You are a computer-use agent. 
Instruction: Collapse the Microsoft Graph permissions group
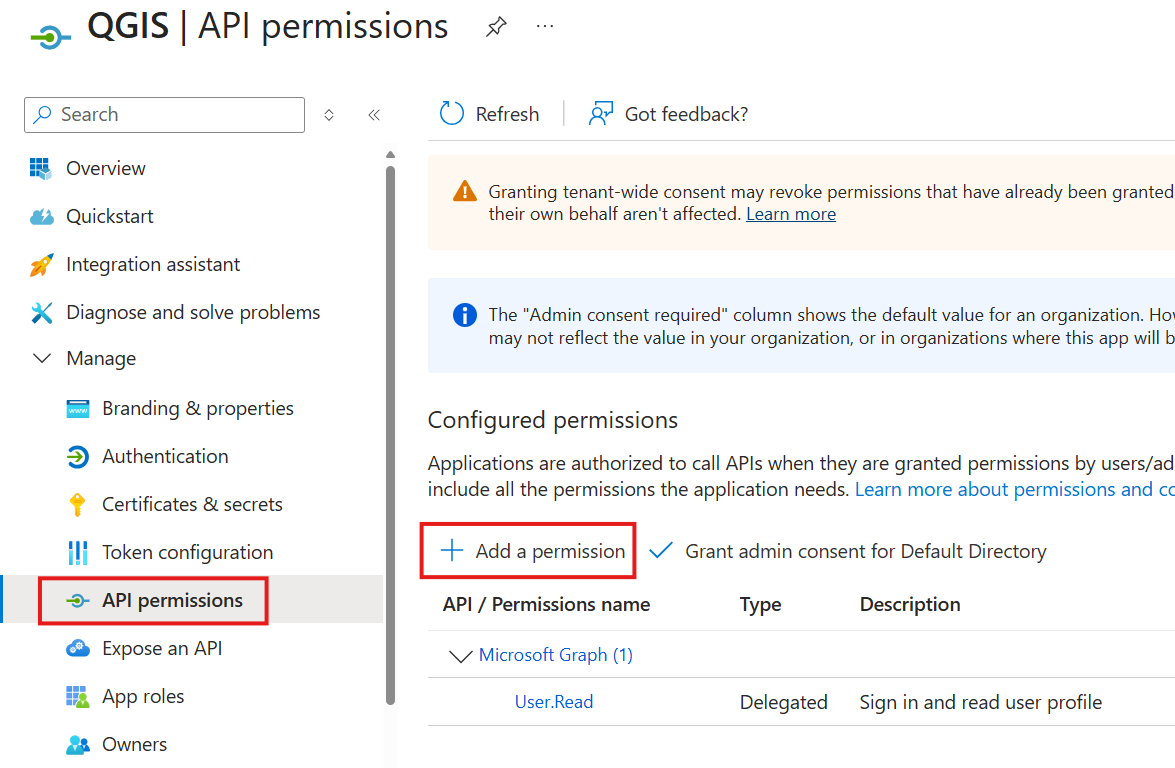click(461, 657)
